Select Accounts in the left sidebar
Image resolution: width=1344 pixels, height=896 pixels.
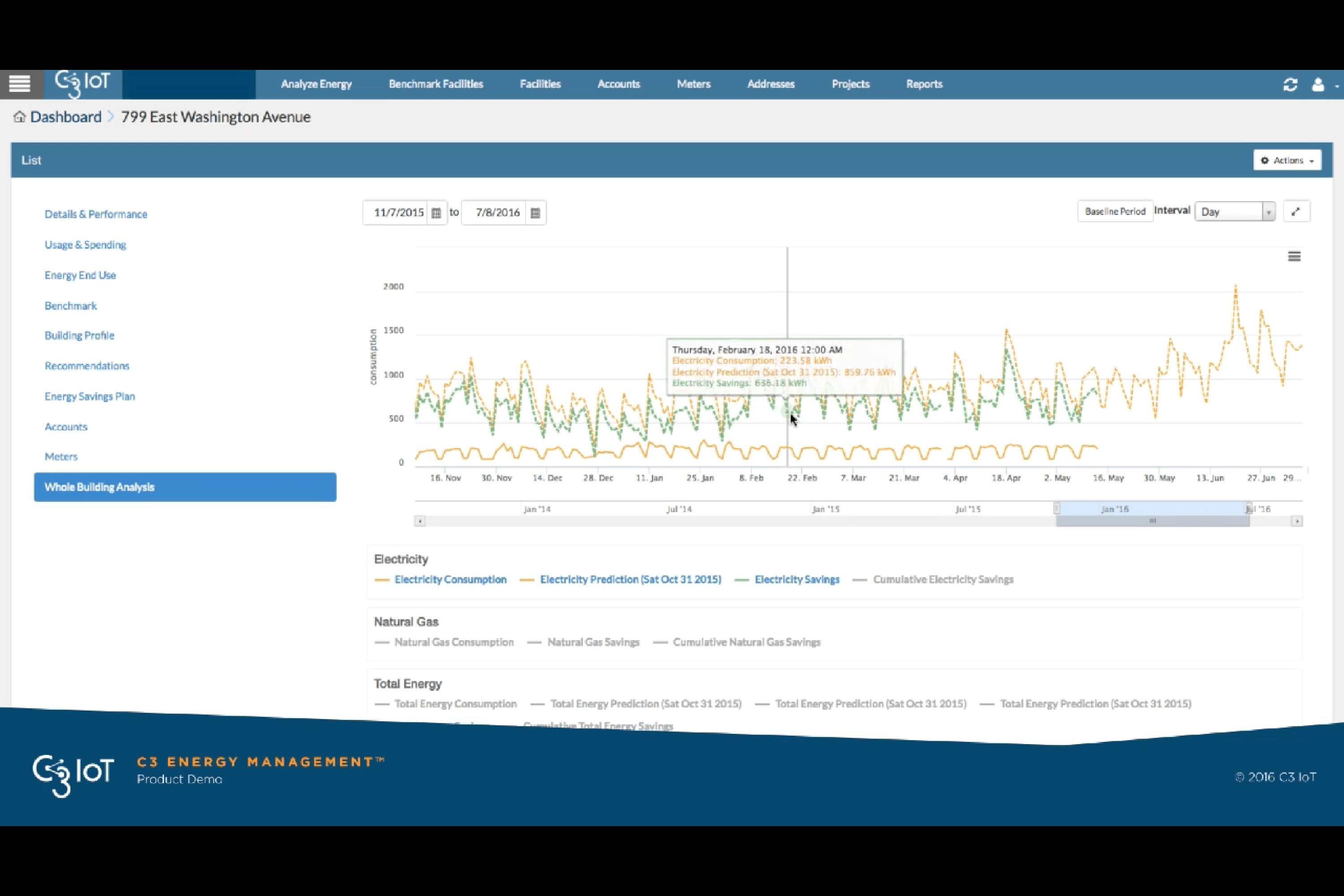click(x=66, y=427)
